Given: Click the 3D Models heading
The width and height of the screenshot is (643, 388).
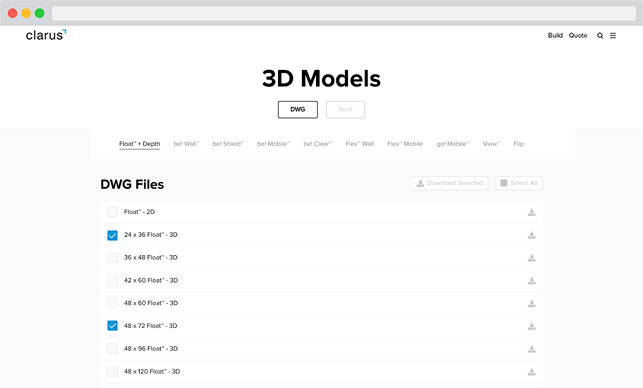Looking at the screenshot, I should 322,78.
